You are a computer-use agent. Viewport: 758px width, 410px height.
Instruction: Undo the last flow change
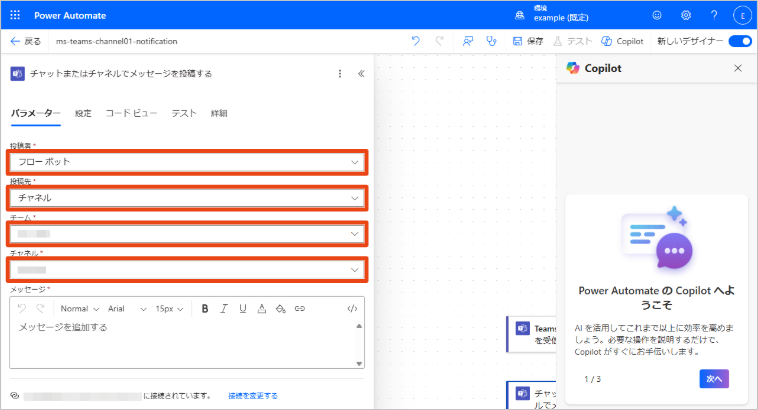(x=416, y=41)
